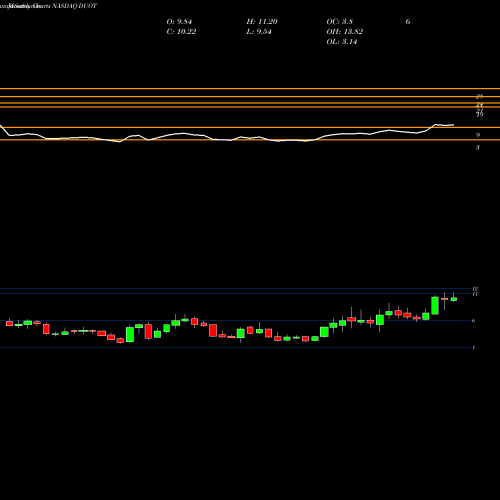This screenshot has height=500, width=500.
Task: Click the last green candle on the right
Action: tap(454, 299)
